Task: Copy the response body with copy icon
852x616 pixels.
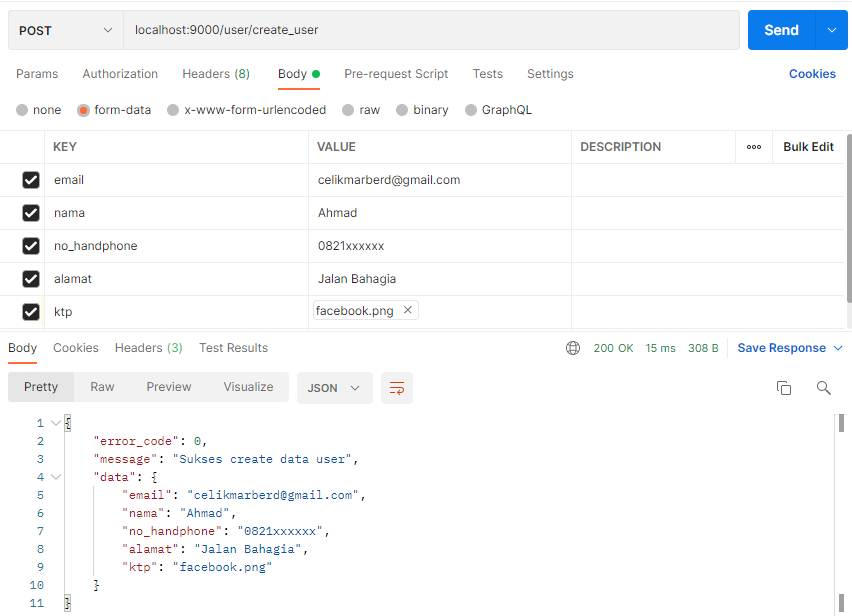Action: point(784,388)
